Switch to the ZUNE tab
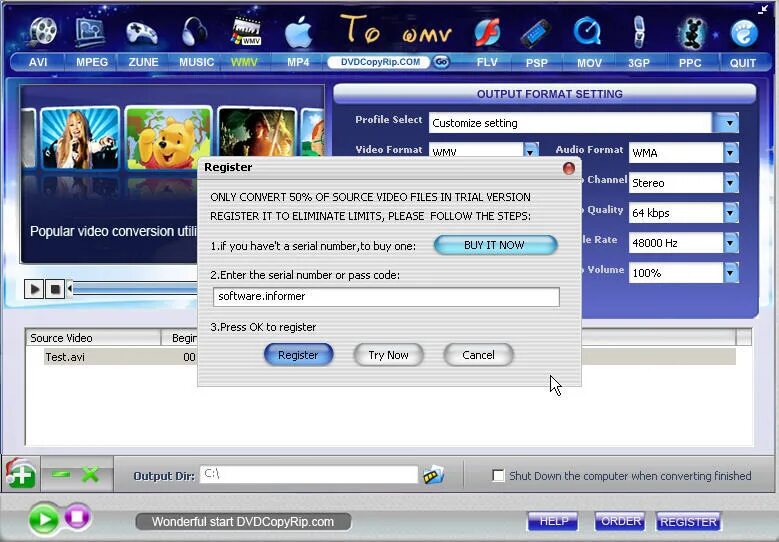 [144, 63]
